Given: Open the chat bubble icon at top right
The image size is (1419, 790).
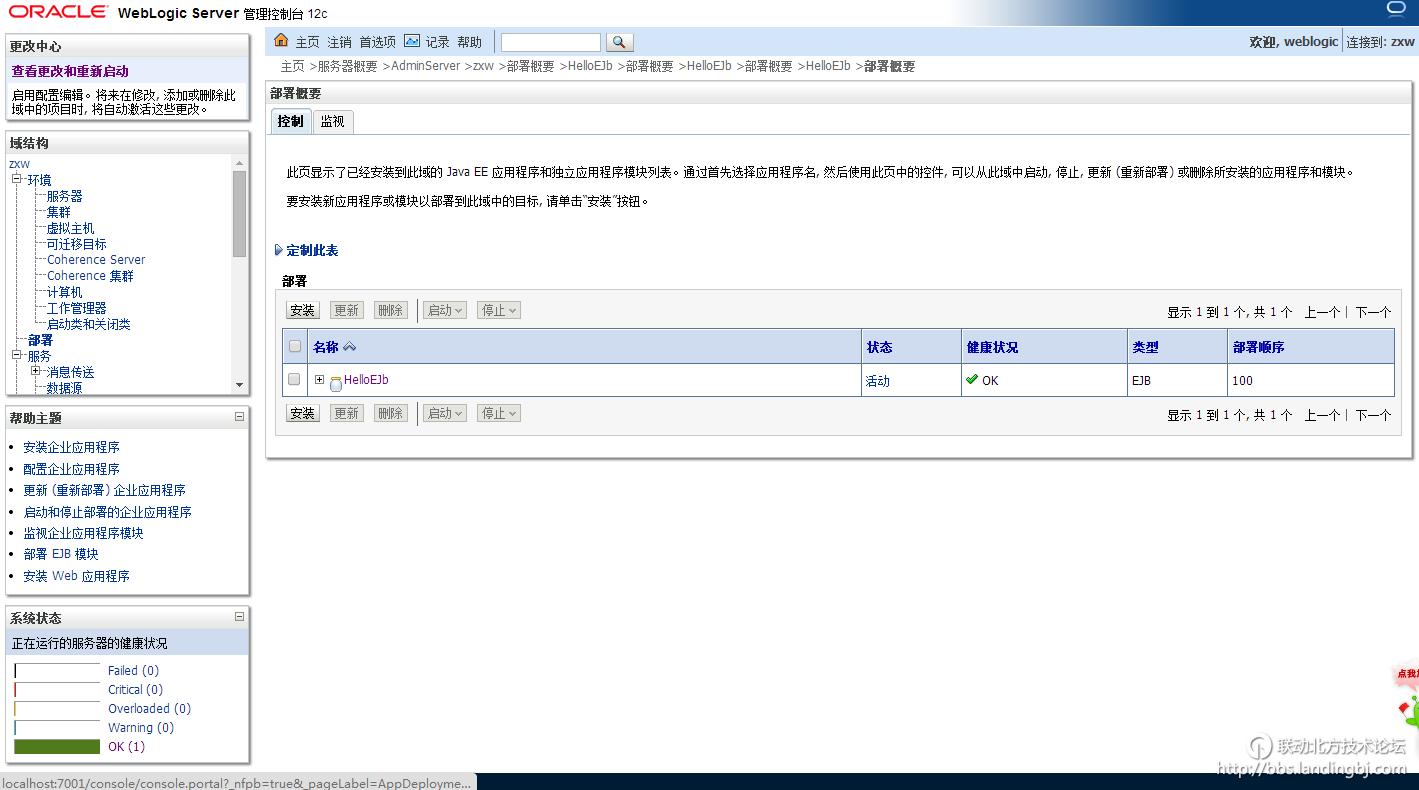Looking at the screenshot, I should 1396,9.
